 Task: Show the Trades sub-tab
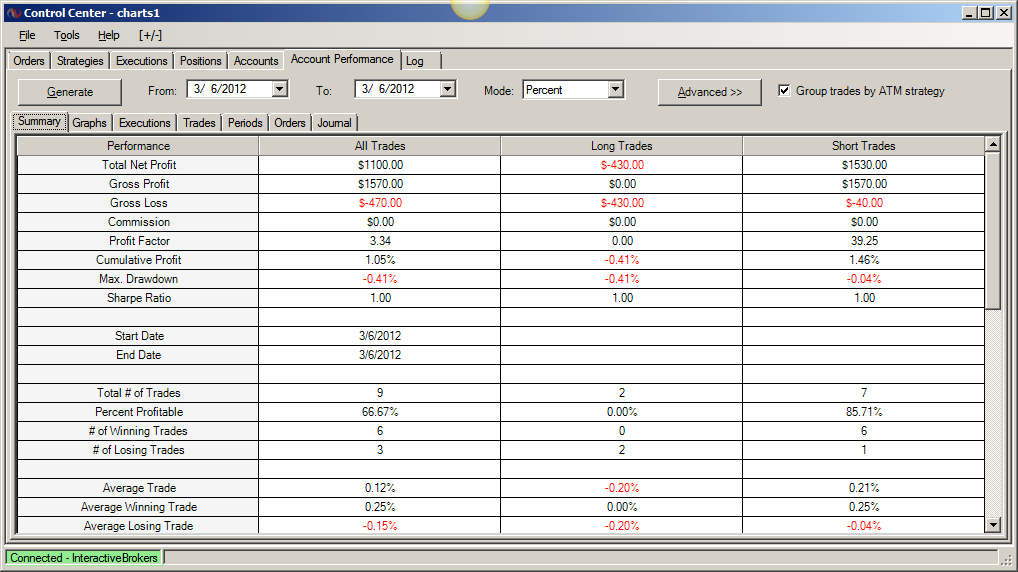[199, 123]
